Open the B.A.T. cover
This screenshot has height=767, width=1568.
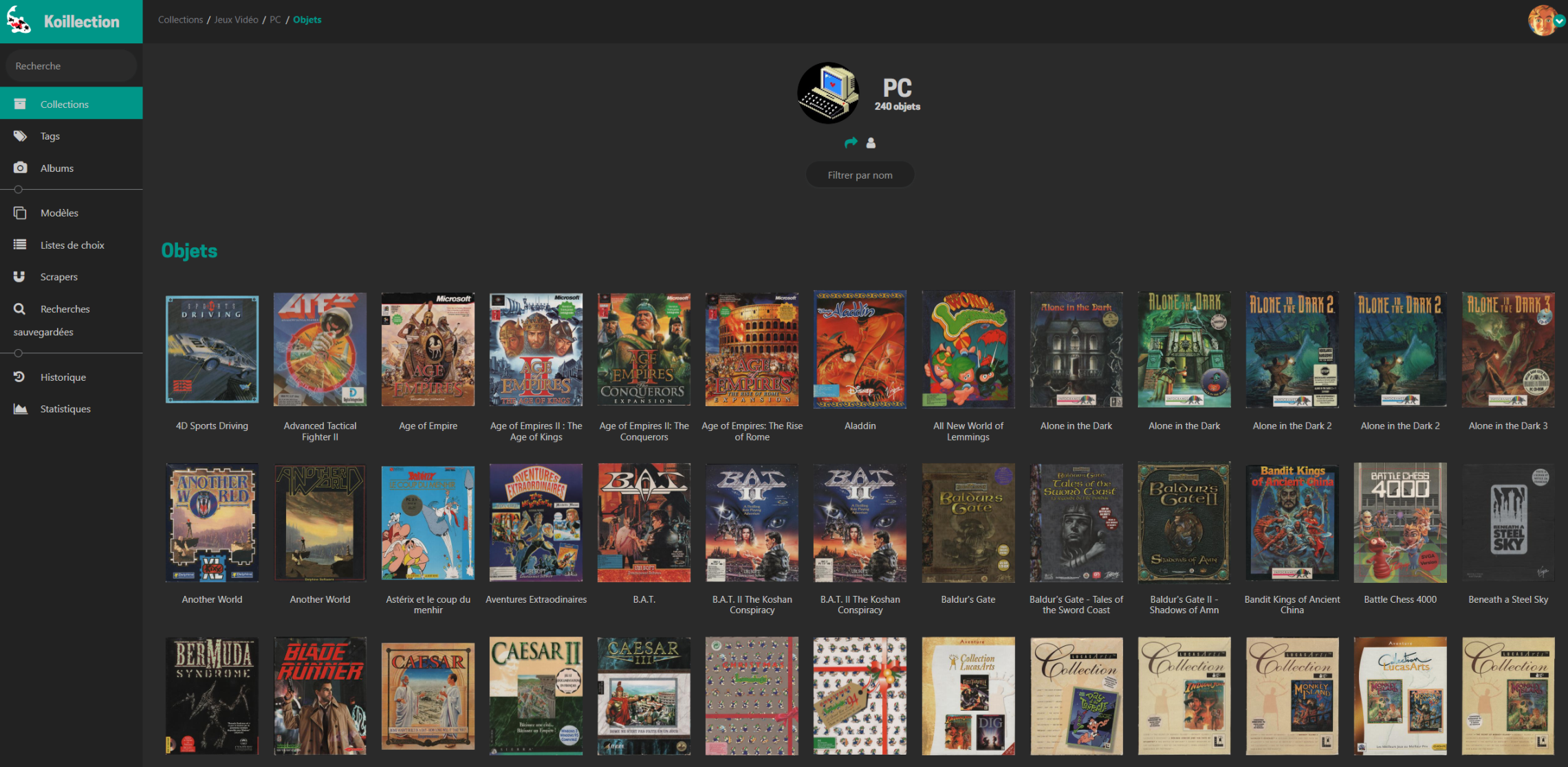(x=644, y=523)
